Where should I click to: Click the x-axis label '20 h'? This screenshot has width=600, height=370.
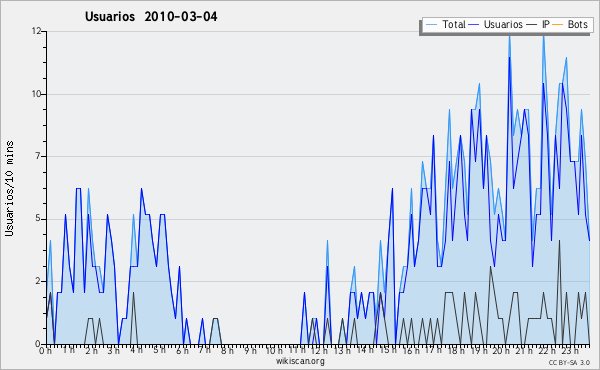coord(501,350)
